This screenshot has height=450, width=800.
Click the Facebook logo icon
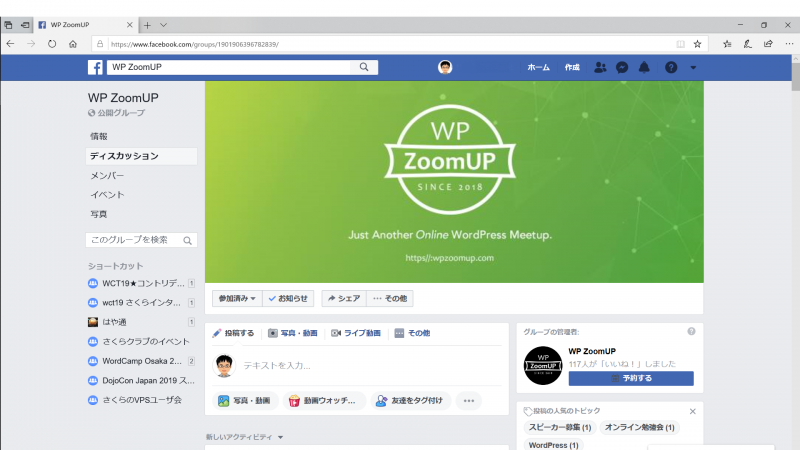(x=95, y=67)
